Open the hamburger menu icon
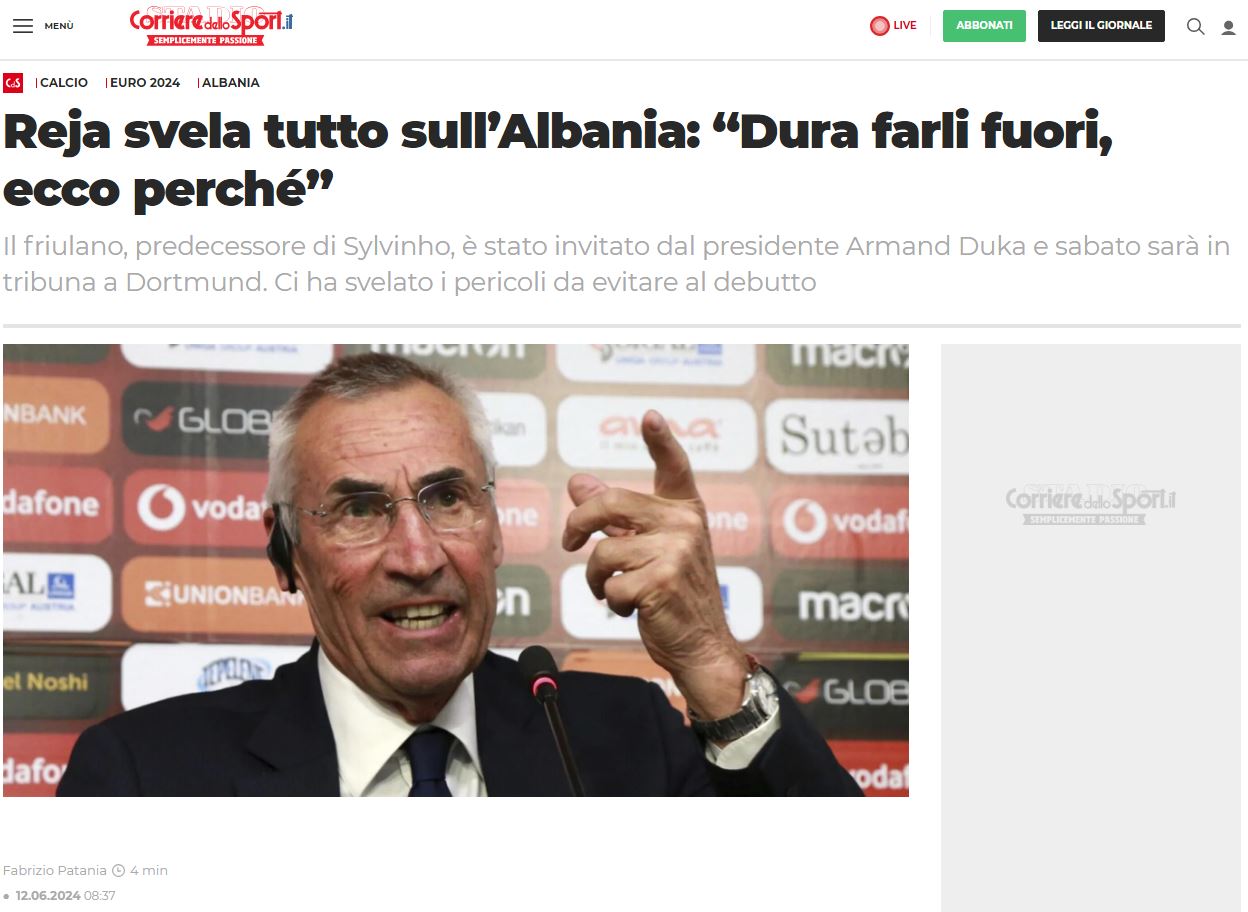Image resolution: width=1248 pixels, height=912 pixels. tap(23, 26)
